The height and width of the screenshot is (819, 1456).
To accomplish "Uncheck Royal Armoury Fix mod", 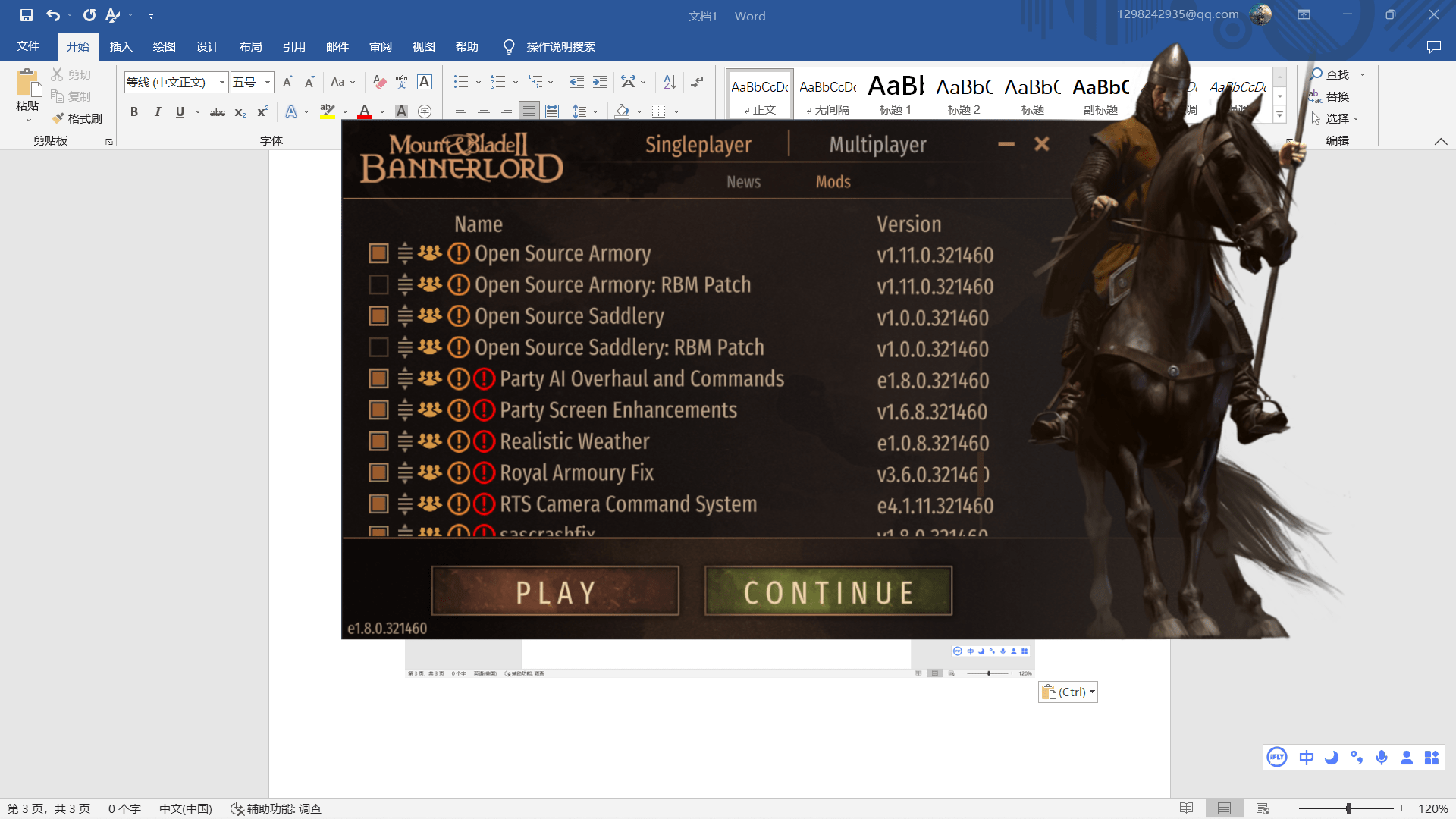I will tap(378, 472).
